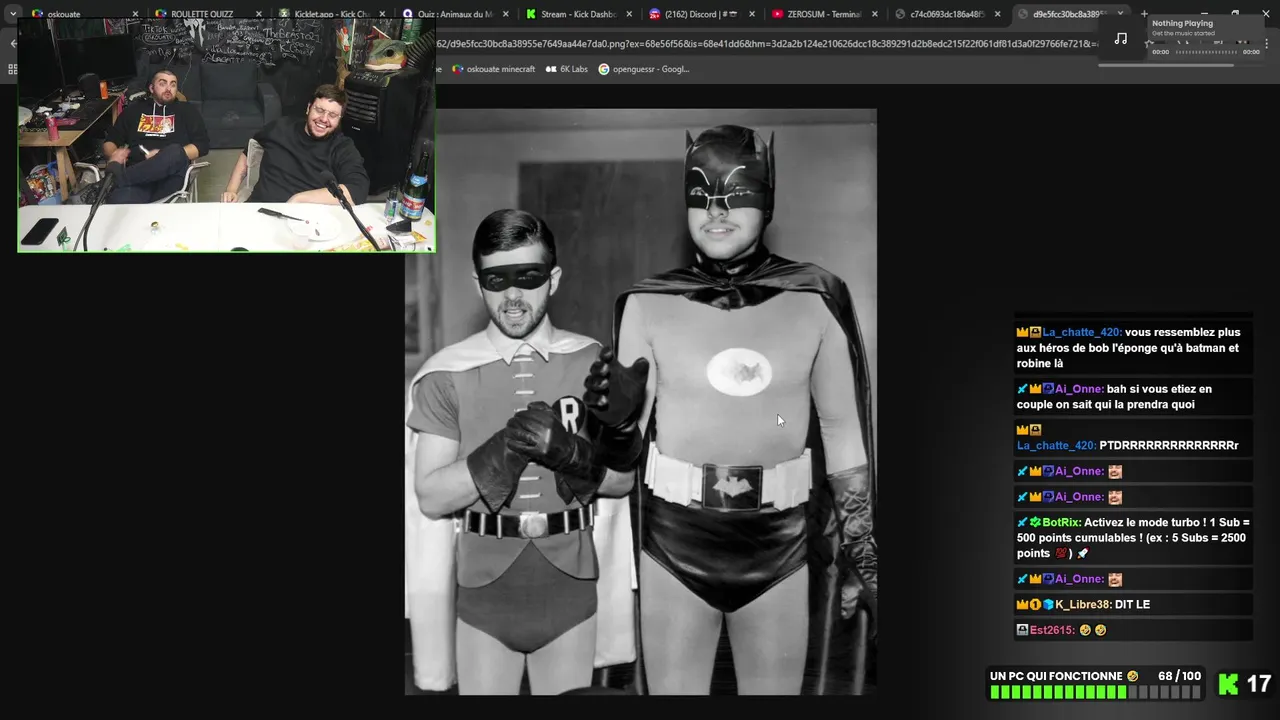
Task: Click the green sub goal progress bar
Action: coord(1095,692)
